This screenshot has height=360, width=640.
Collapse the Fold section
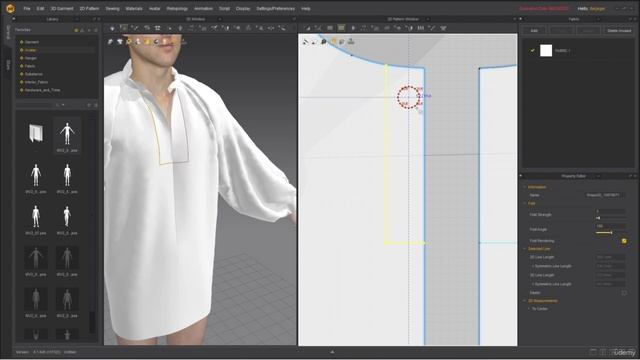pyautogui.click(x=525, y=203)
